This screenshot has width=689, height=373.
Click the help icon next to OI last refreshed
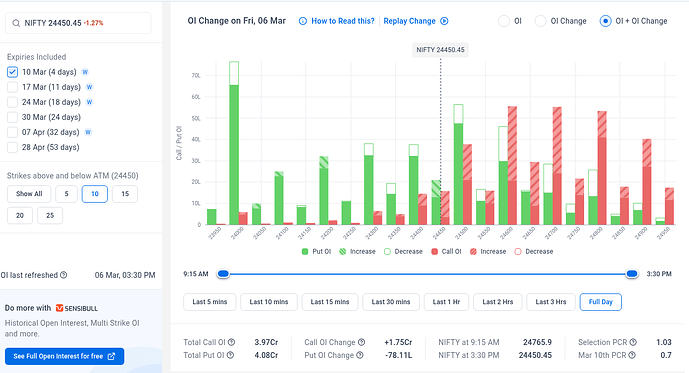pyautogui.click(x=64, y=275)
